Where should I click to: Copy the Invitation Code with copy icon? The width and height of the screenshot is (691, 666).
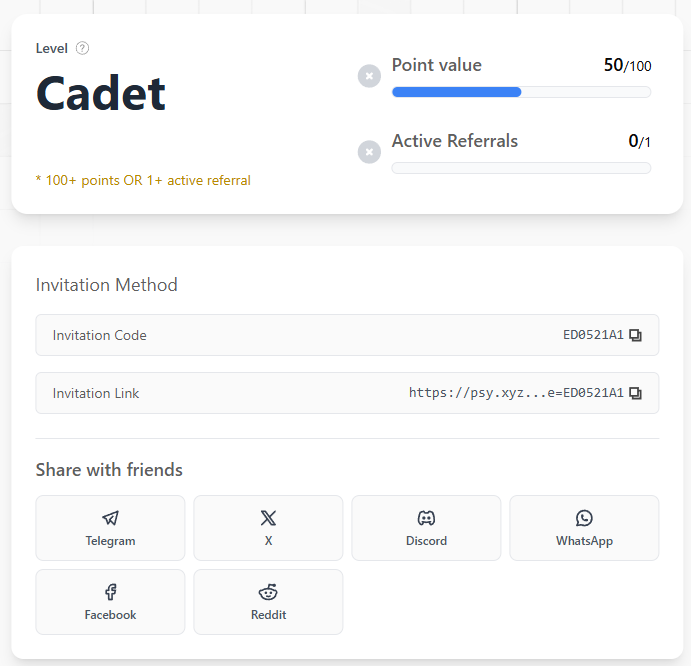635,335
